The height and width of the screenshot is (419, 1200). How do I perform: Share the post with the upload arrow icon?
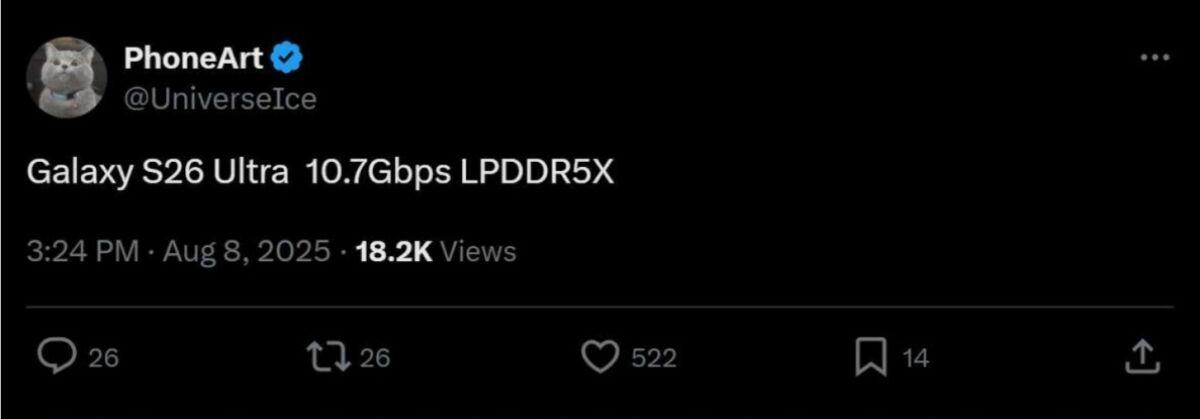[1142, 356]
